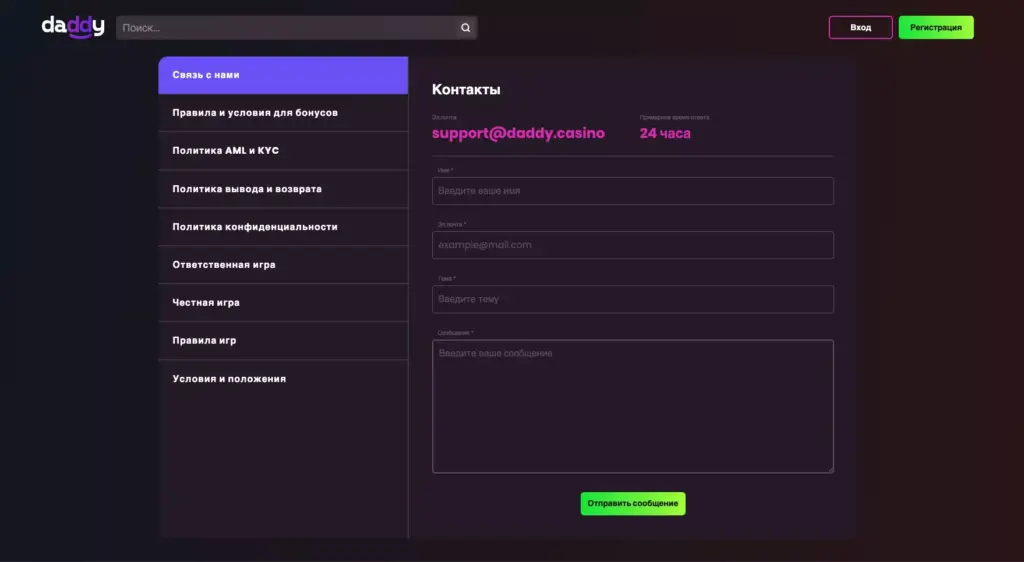The height and width of the screenshot is (562, 1024).
Task: Focus the Введите ваше имя name field
Action: [x=632, y=191]
